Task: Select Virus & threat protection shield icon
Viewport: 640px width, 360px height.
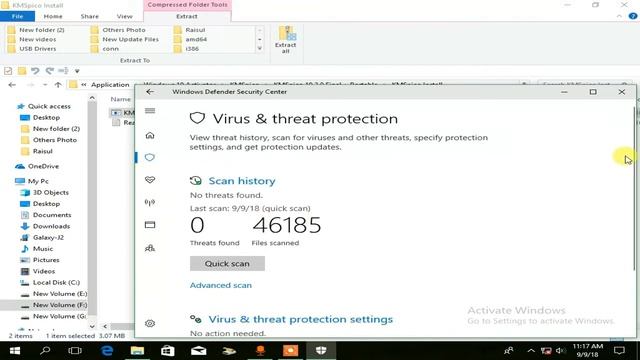Action: (150, 157)
